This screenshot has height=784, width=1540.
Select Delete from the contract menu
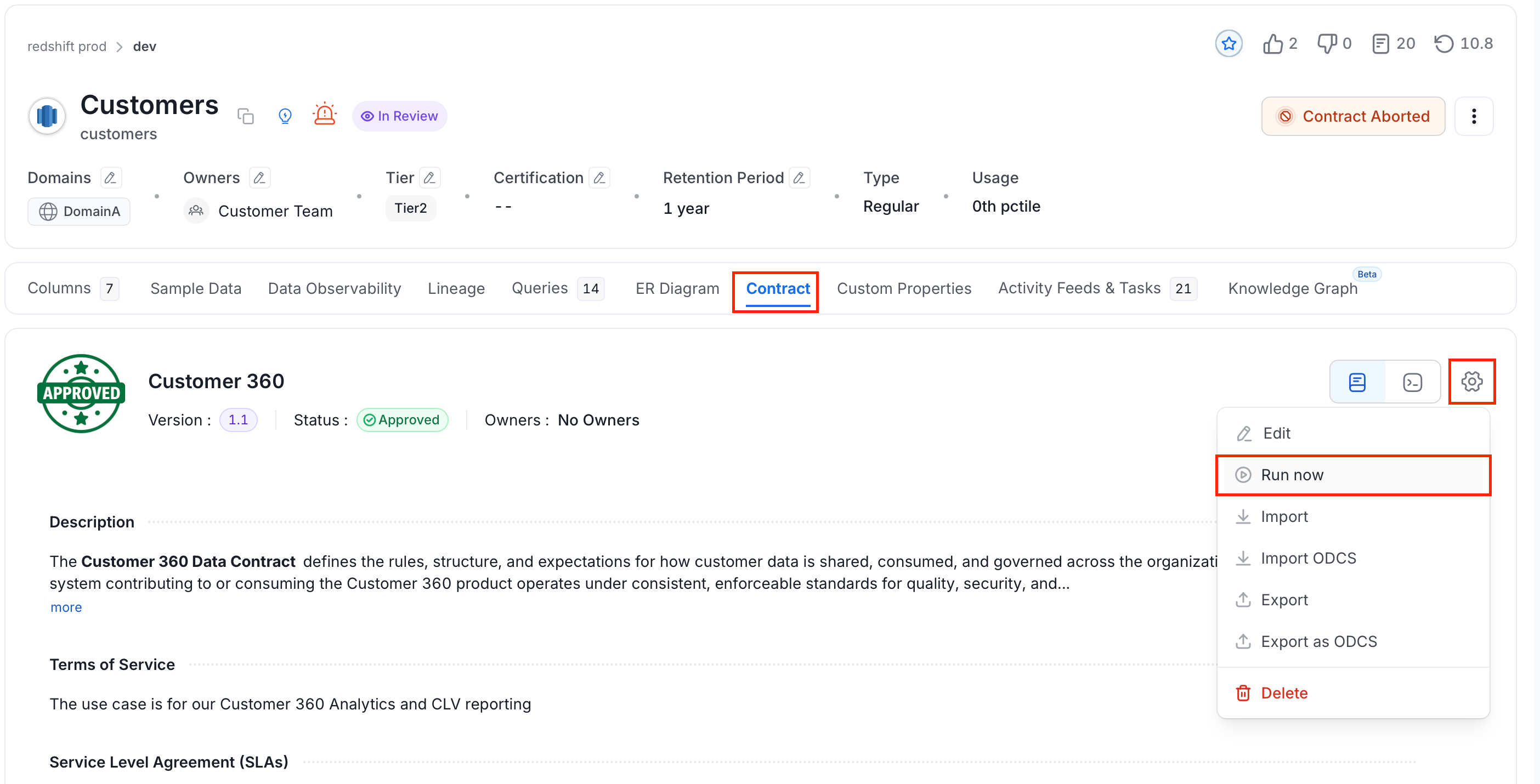[x=1353, y=693]
